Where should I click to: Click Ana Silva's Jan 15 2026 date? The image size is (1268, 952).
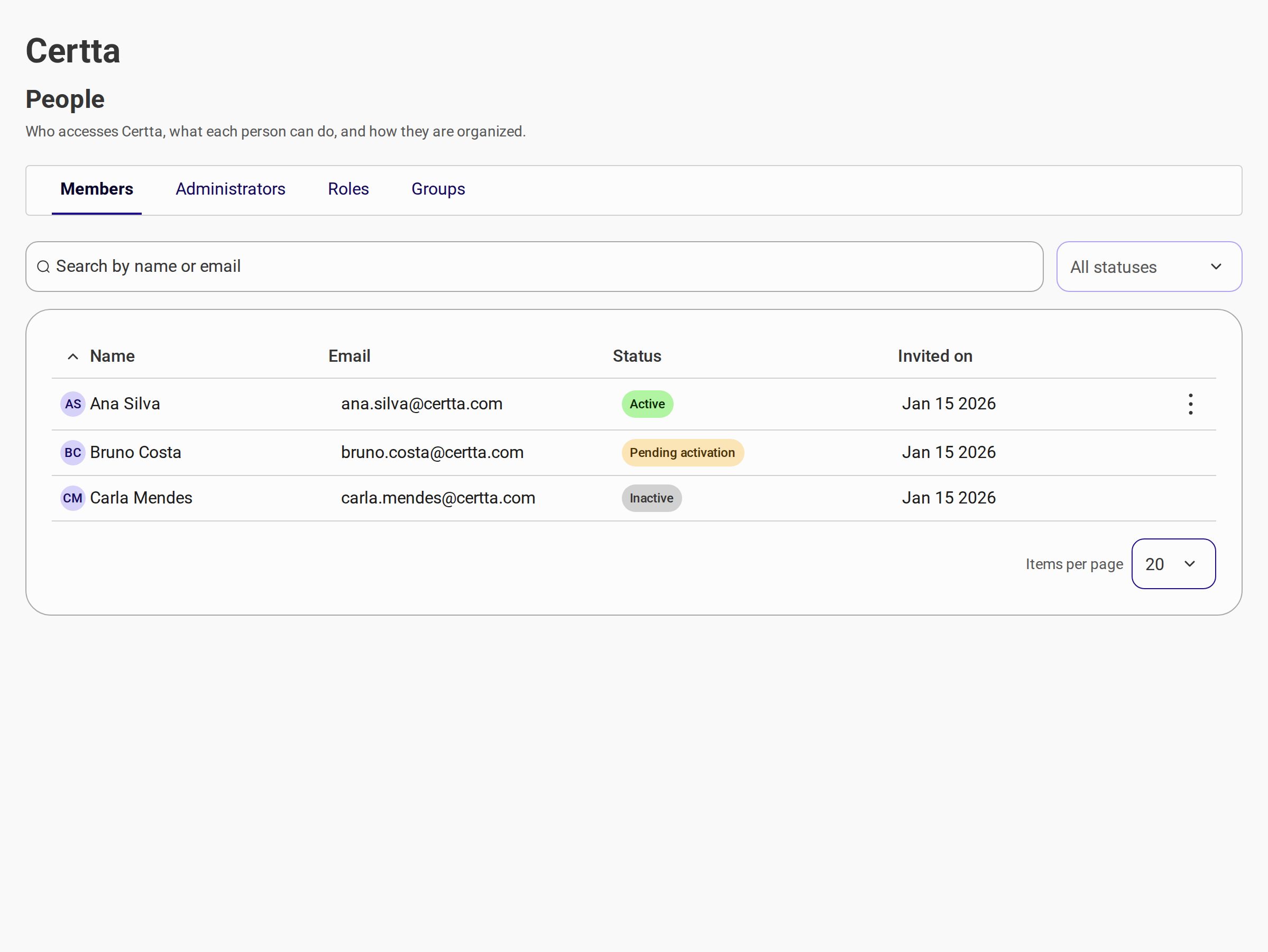[949, 404]
